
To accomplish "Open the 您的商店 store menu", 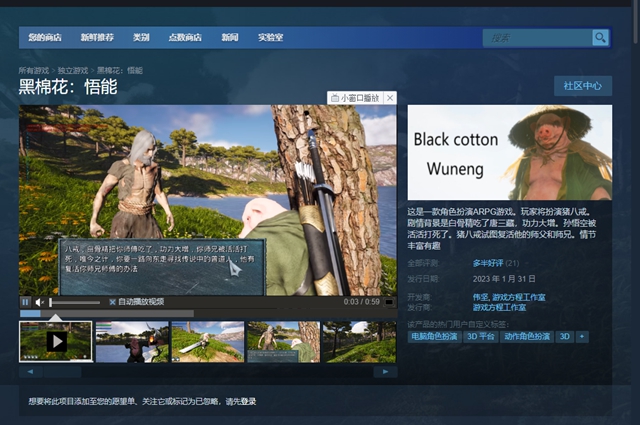I will click(x=44, y=38).
